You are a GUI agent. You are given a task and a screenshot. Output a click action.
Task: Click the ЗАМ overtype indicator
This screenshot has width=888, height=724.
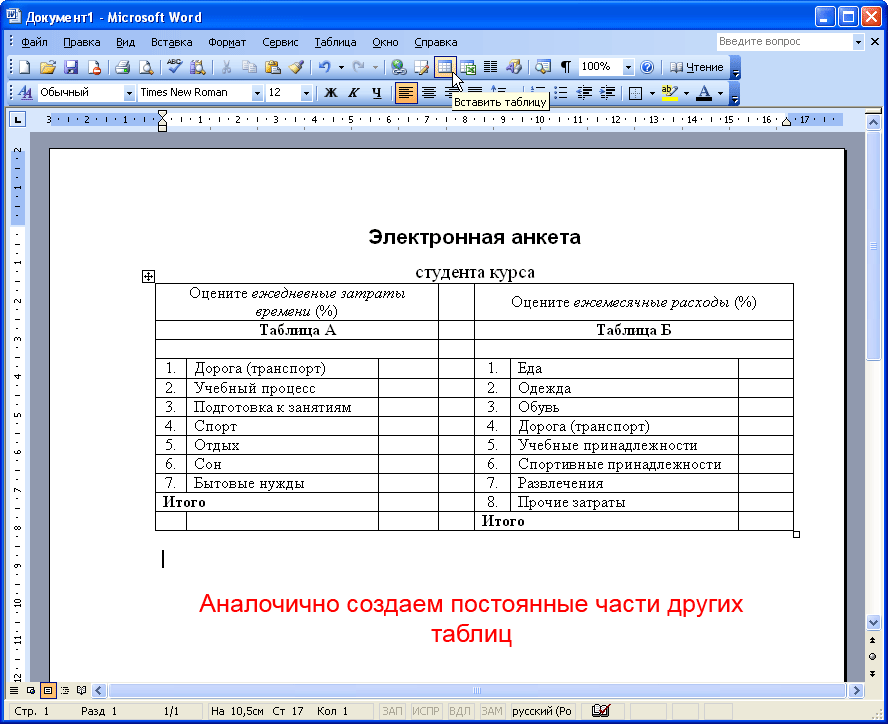click(492, 711)
